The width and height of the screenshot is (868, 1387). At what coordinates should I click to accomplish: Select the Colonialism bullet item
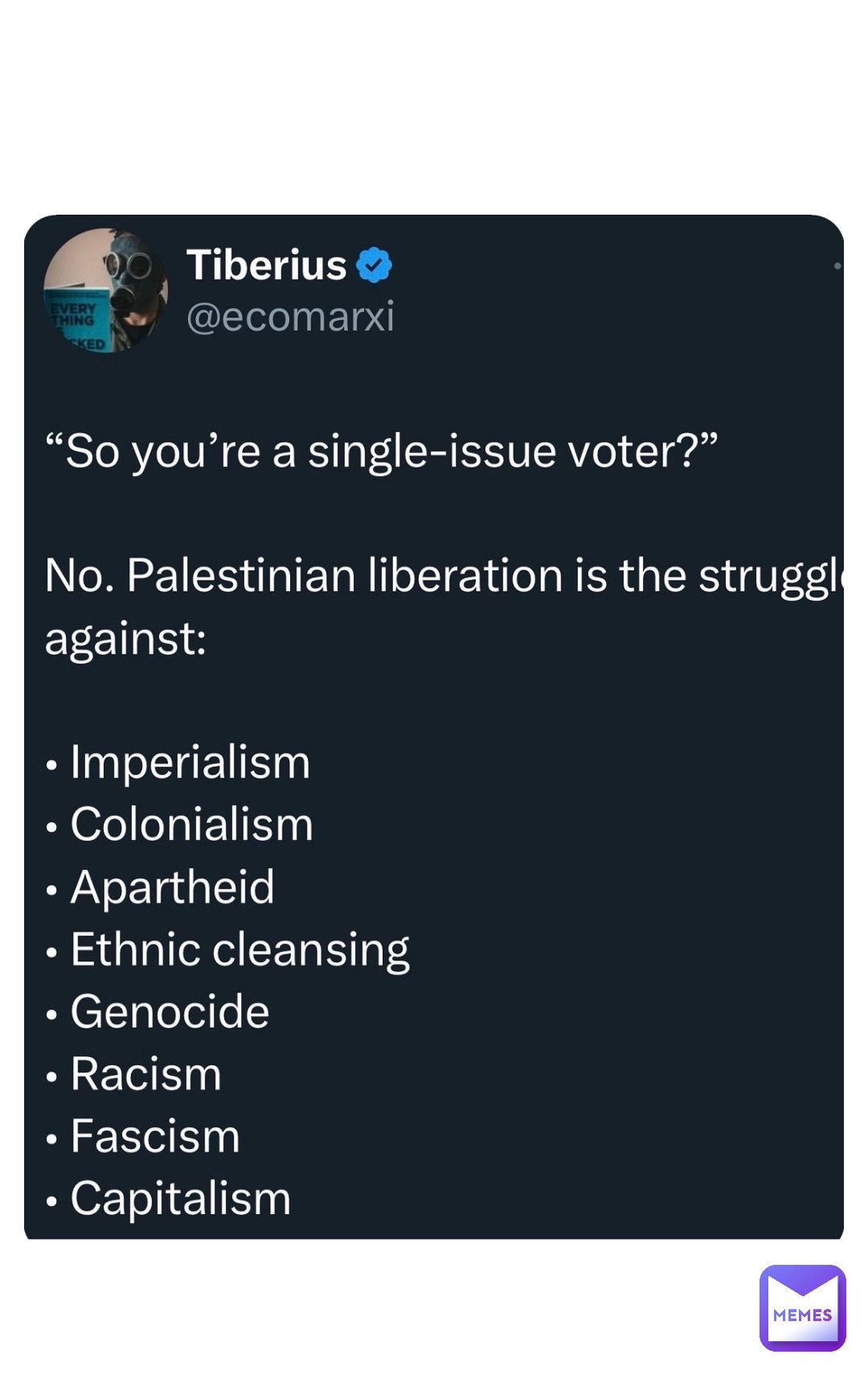coord(179,825)
